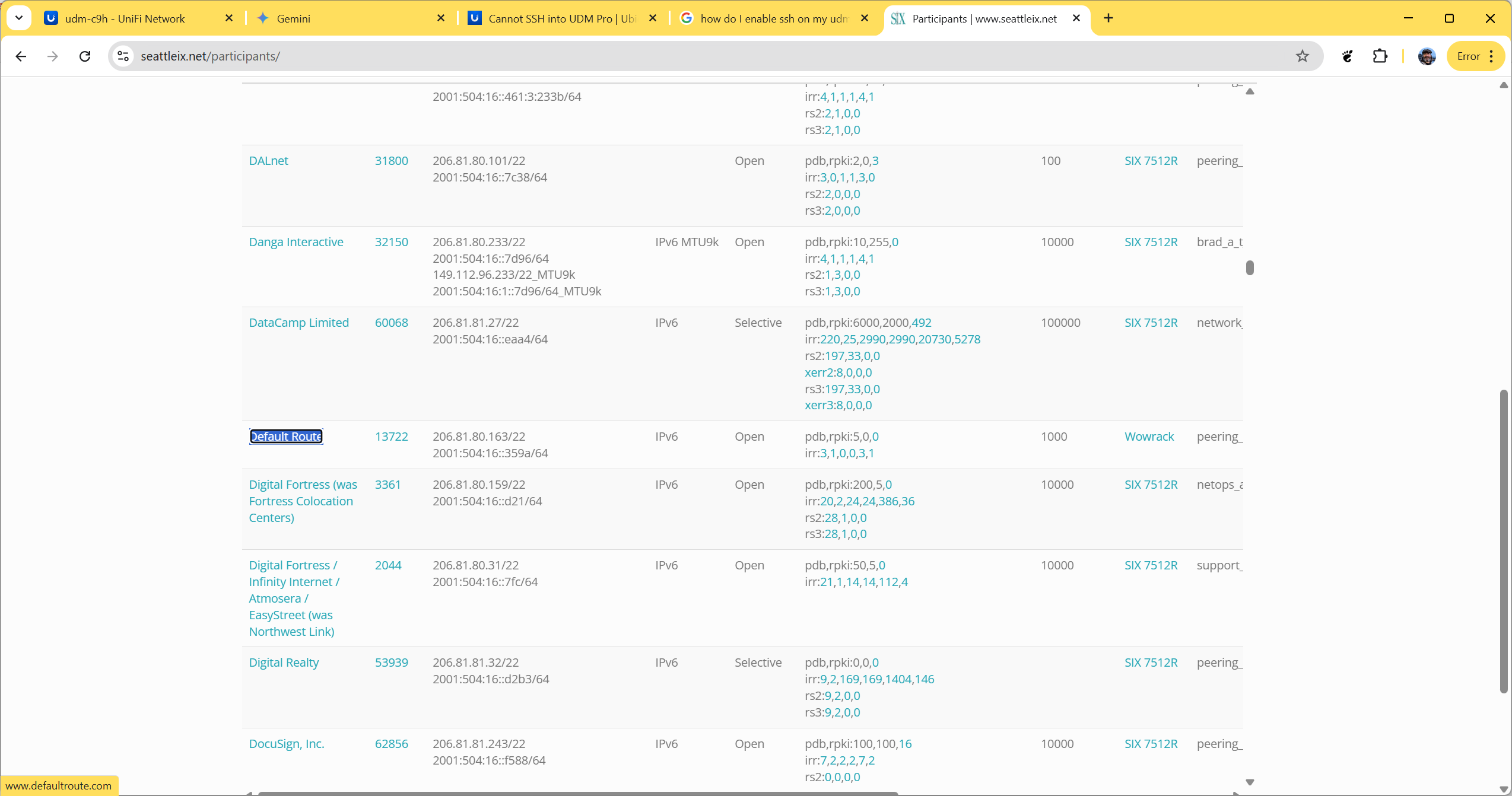Screen dimensions: 1512x796
Task: Click the page vertical scrollbar thumb
Action: tap(1503, 540)
